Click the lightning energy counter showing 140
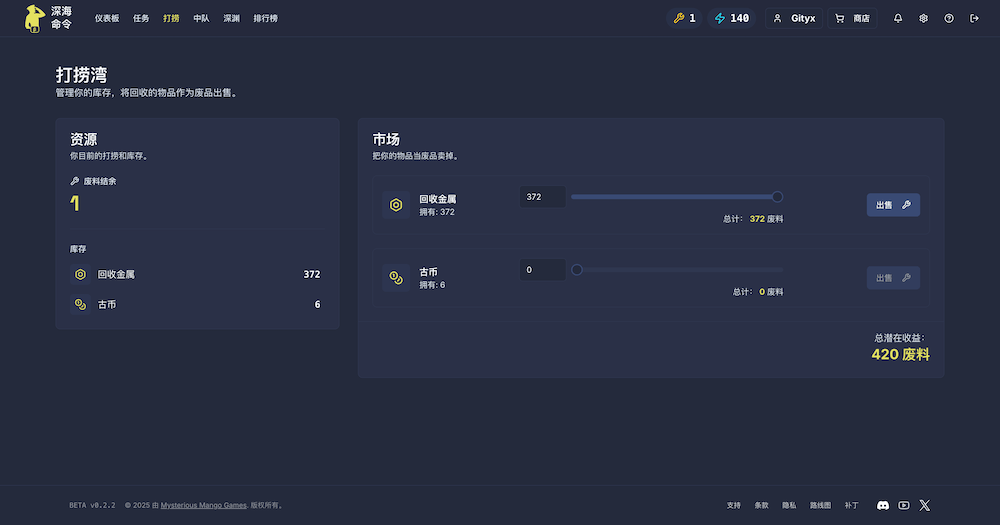The width and height of the screenshot is (1000, 525). tap(732, 18)
